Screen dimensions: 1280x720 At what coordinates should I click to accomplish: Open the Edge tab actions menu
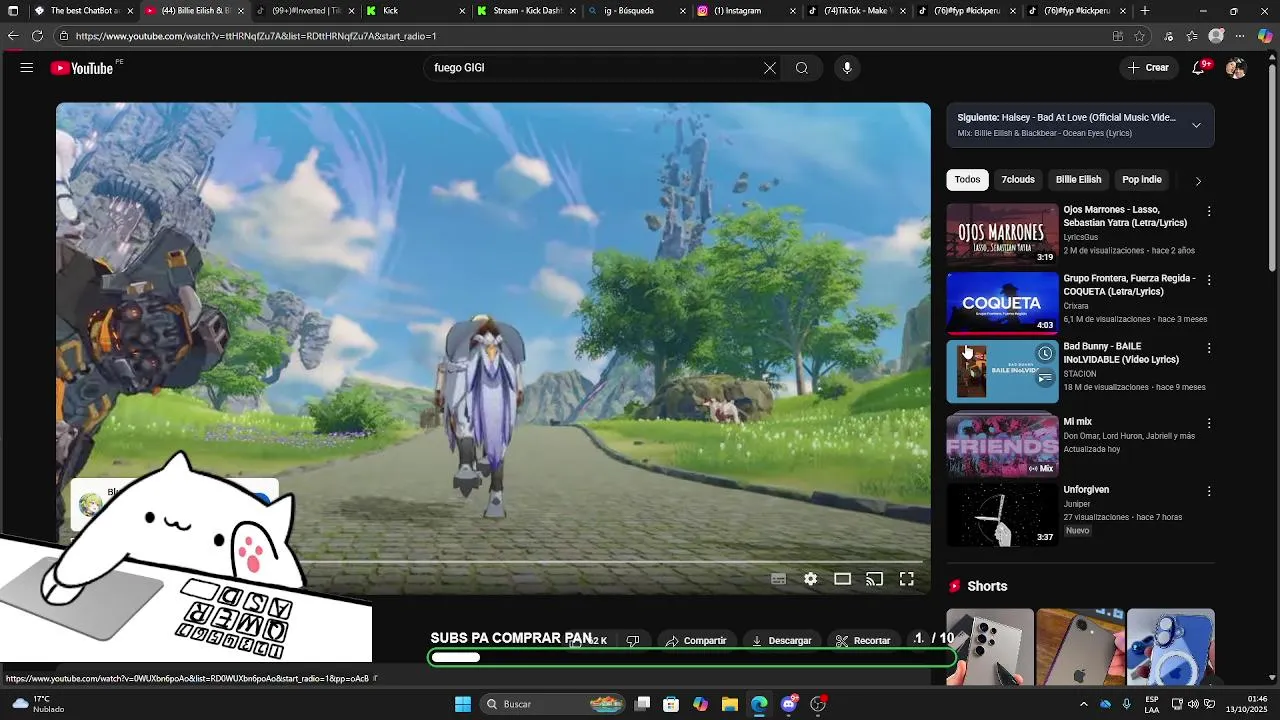[13, 11]
